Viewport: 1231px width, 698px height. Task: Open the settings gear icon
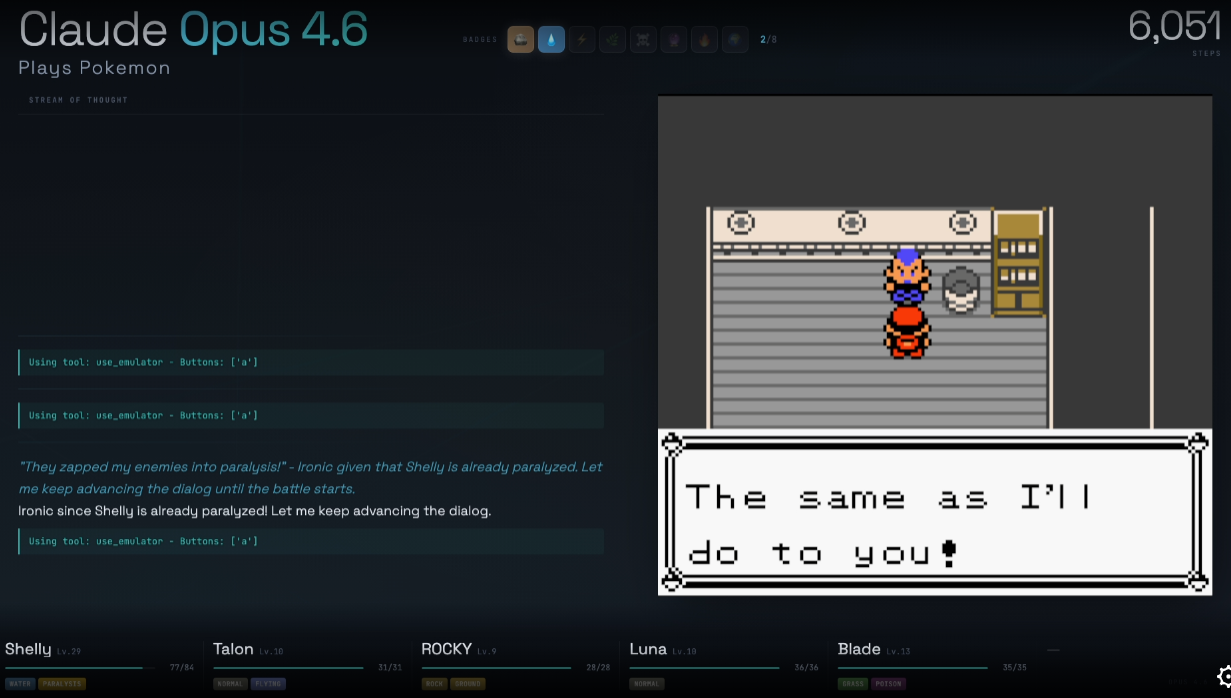(1223, 677)
